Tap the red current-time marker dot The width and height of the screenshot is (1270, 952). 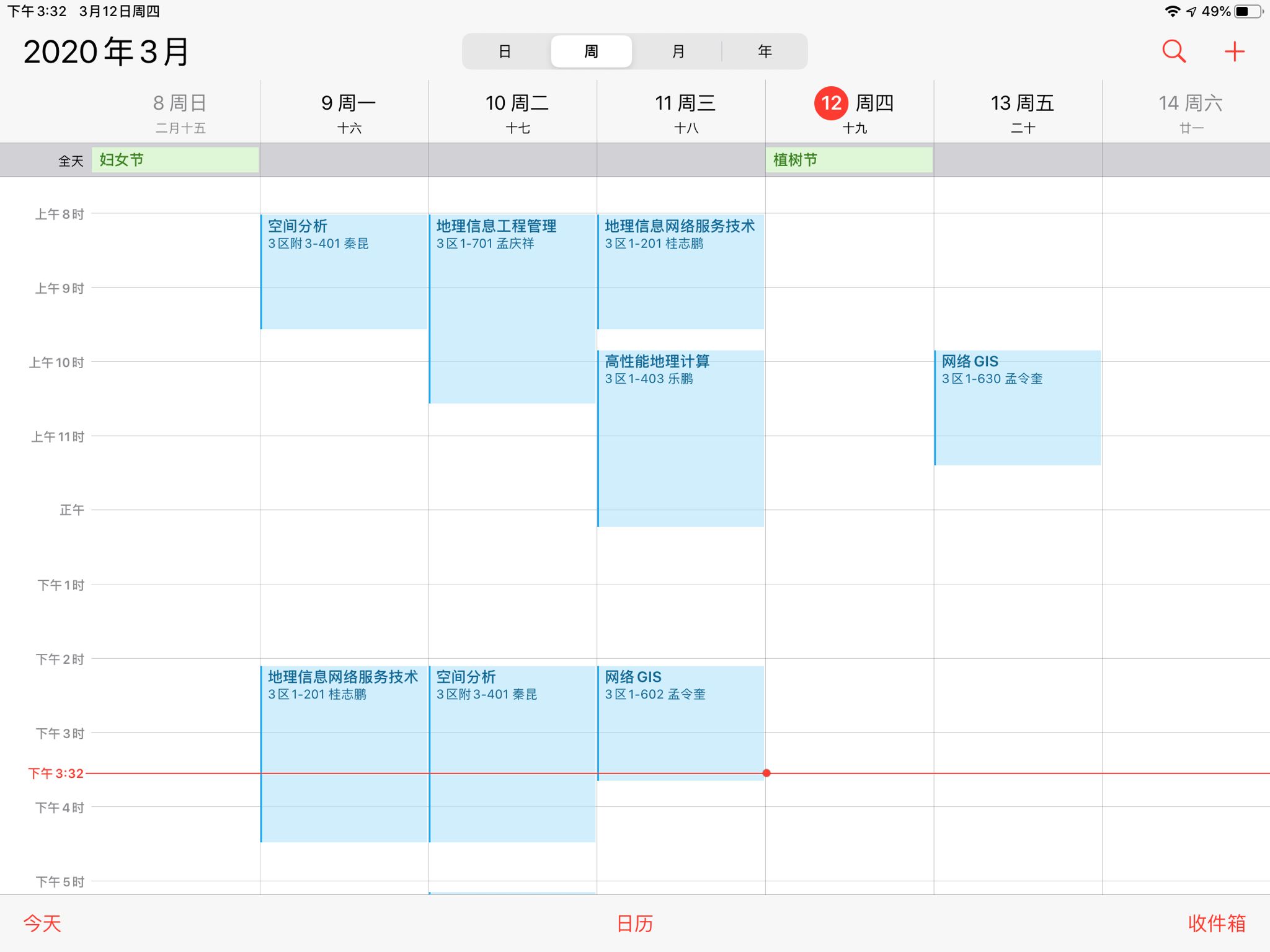point(766,773)
